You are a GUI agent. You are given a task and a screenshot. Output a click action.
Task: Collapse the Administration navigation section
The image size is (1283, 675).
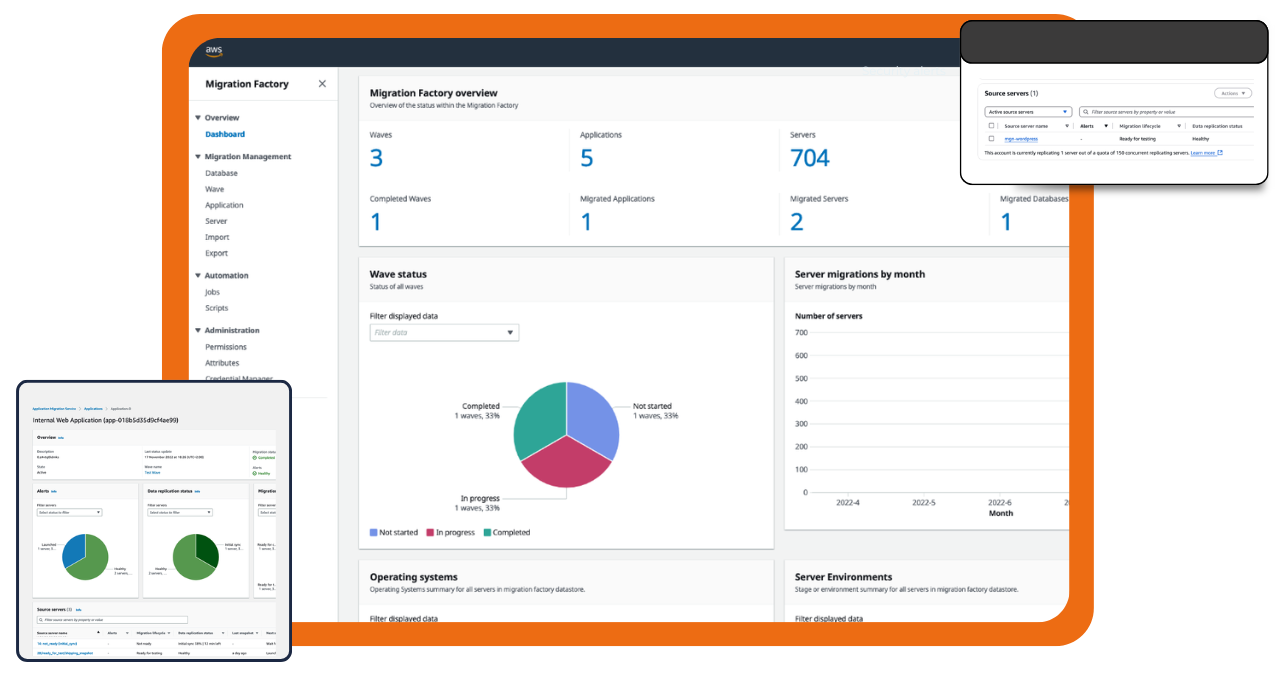point(198,331)
